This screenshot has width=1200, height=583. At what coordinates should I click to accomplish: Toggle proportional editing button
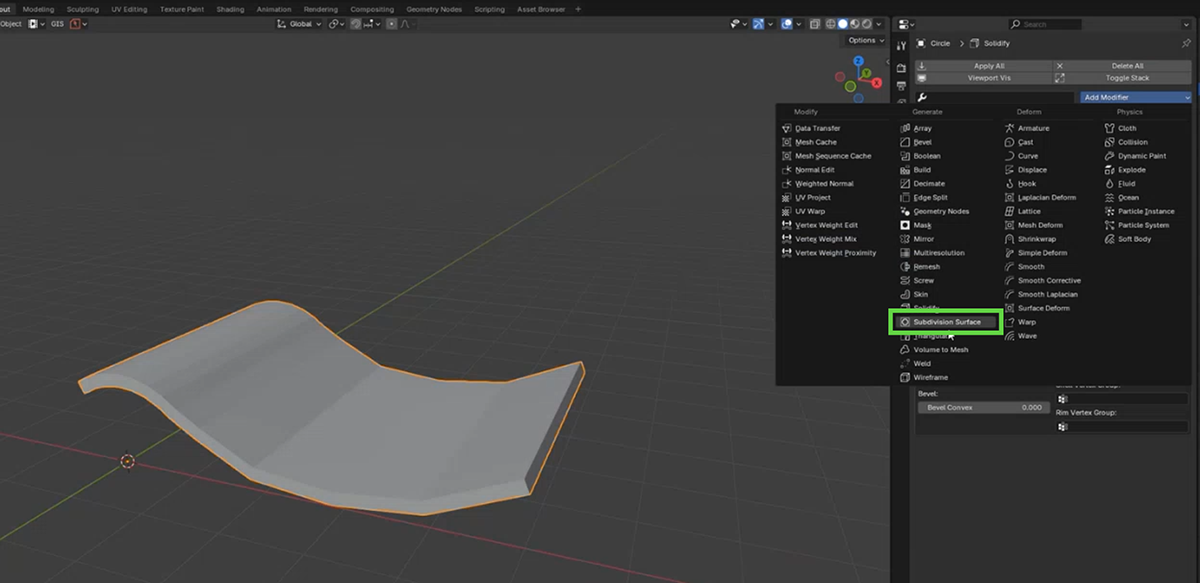click(x=391, y=24)
